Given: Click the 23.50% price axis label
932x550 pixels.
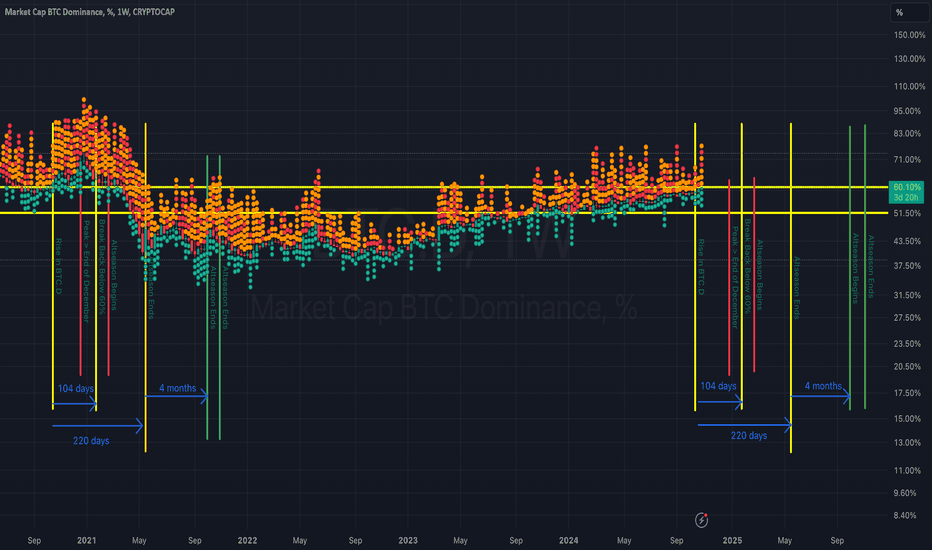Looking at the screenshot, I should point(909,344).
